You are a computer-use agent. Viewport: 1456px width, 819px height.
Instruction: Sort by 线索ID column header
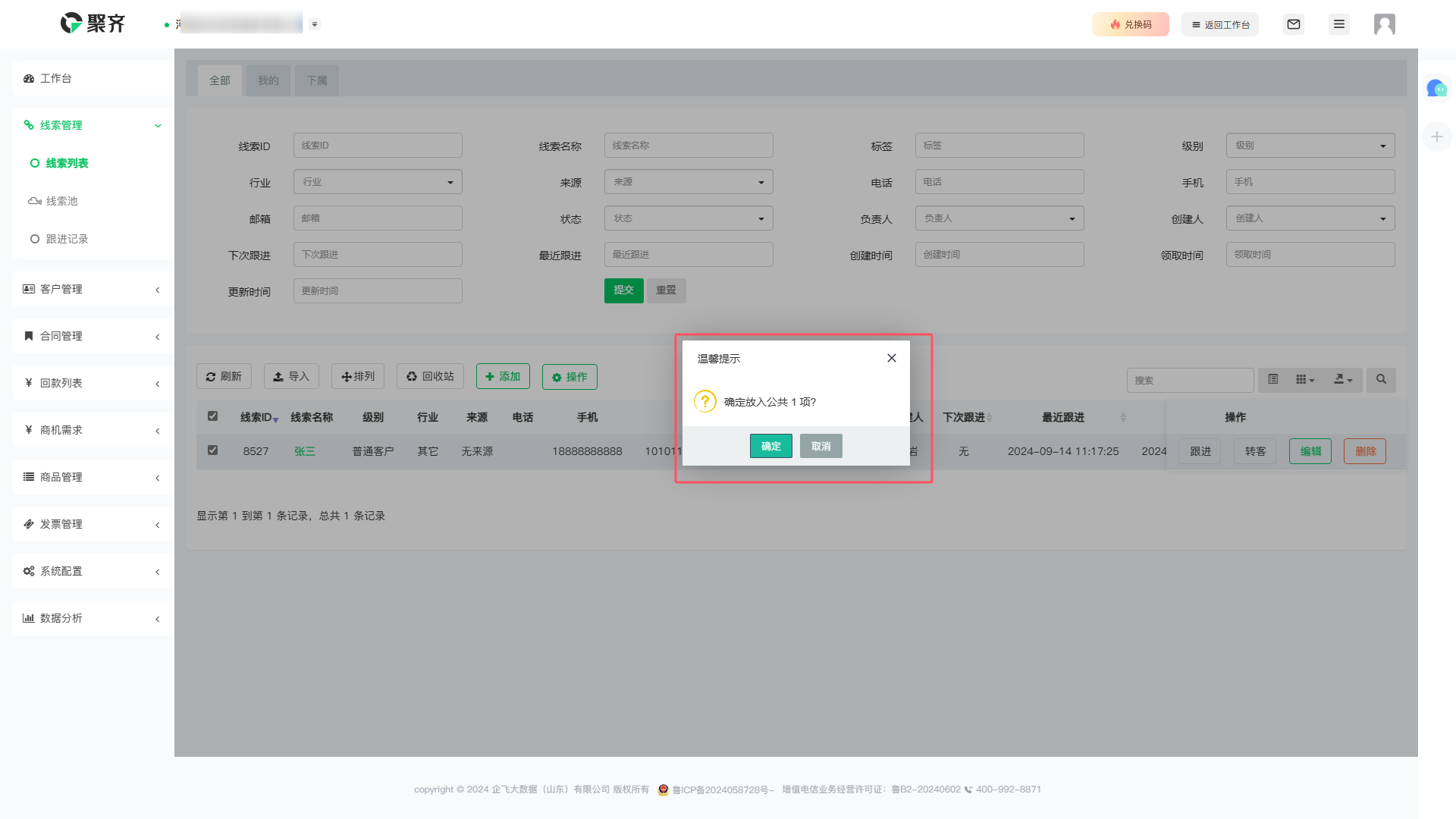click(x=259, y=417)
